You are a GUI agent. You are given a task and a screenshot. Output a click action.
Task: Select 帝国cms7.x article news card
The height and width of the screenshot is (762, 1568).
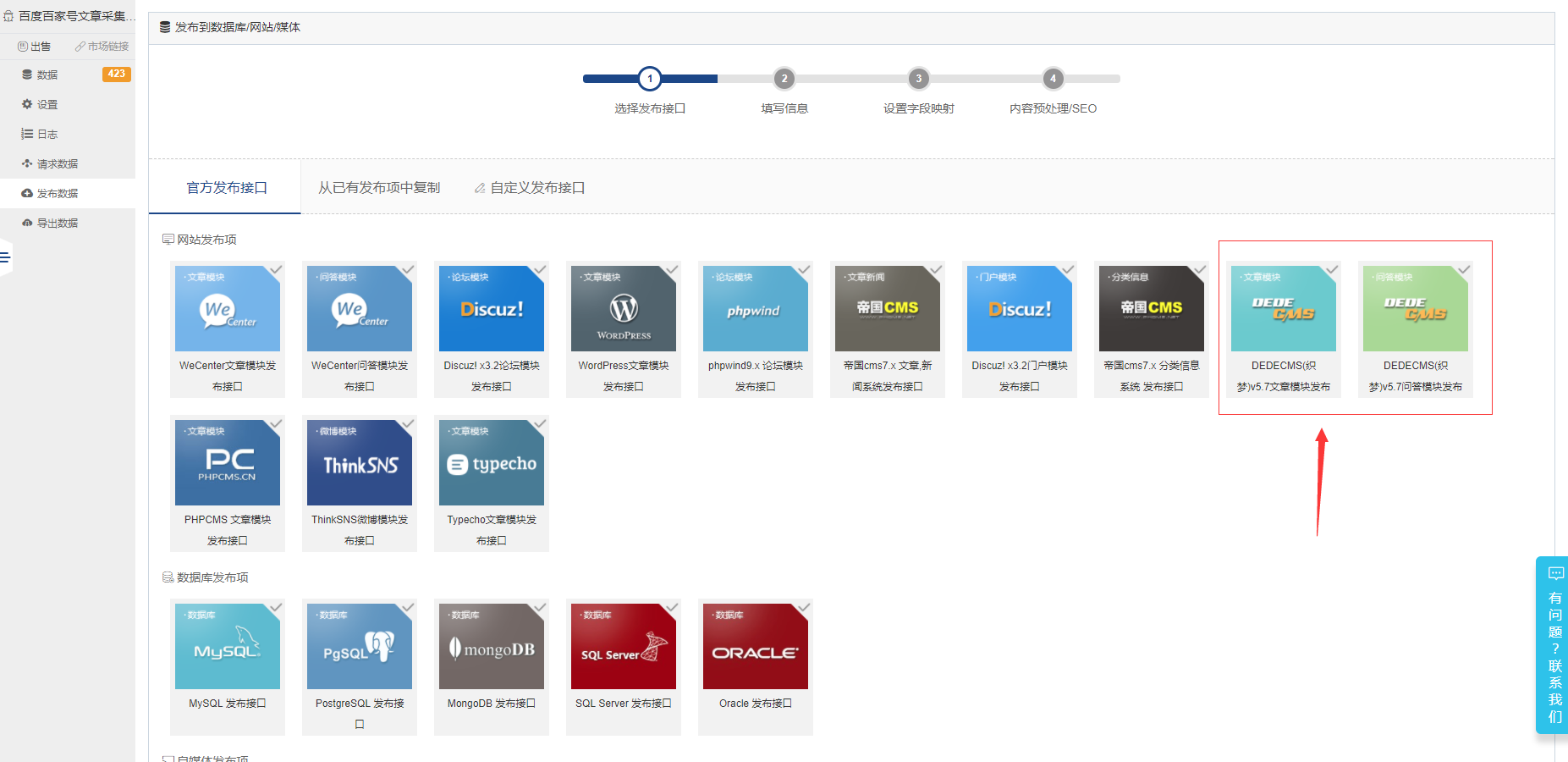pos(888,329)
